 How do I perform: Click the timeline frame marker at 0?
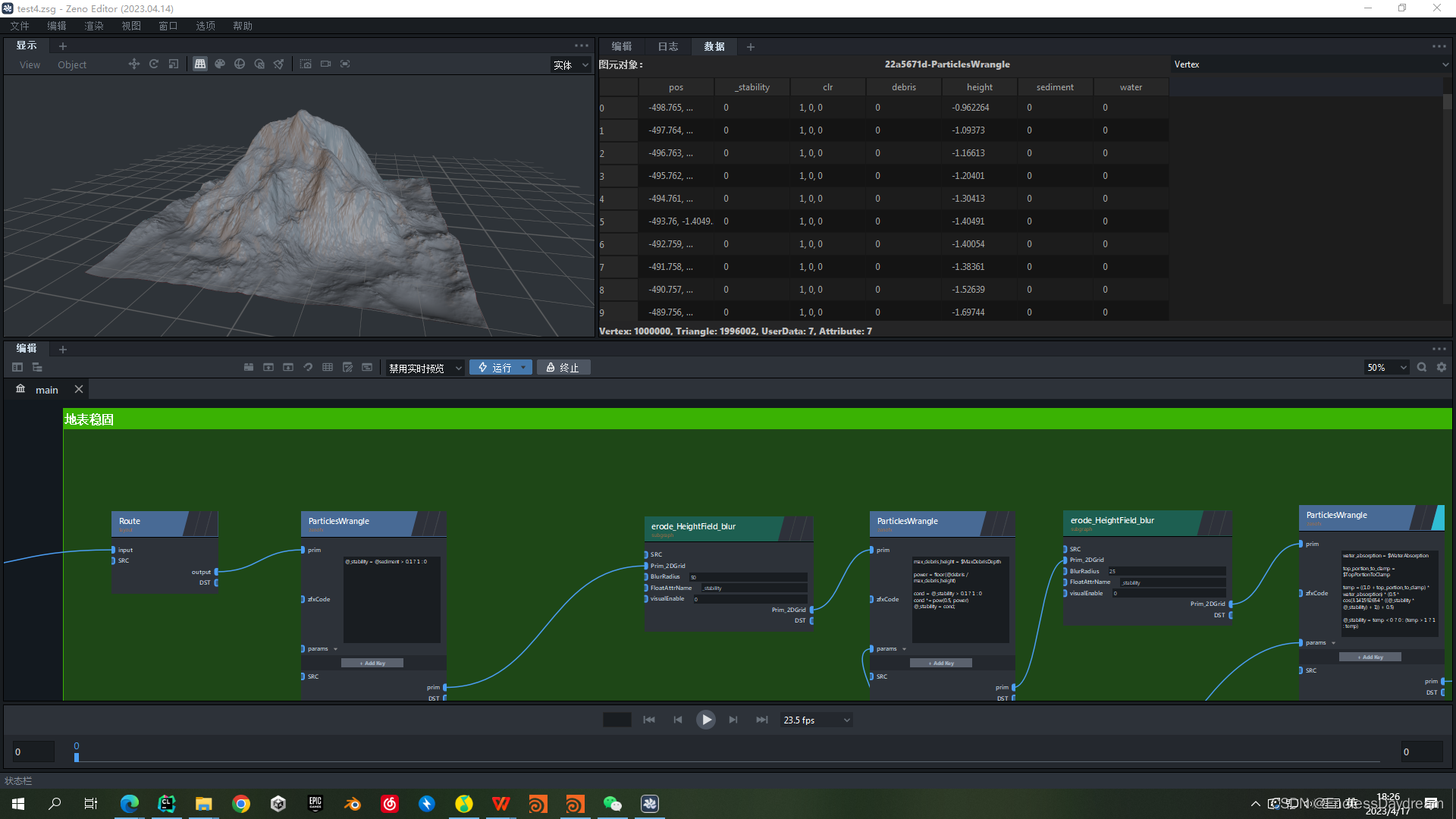point(77,756)
